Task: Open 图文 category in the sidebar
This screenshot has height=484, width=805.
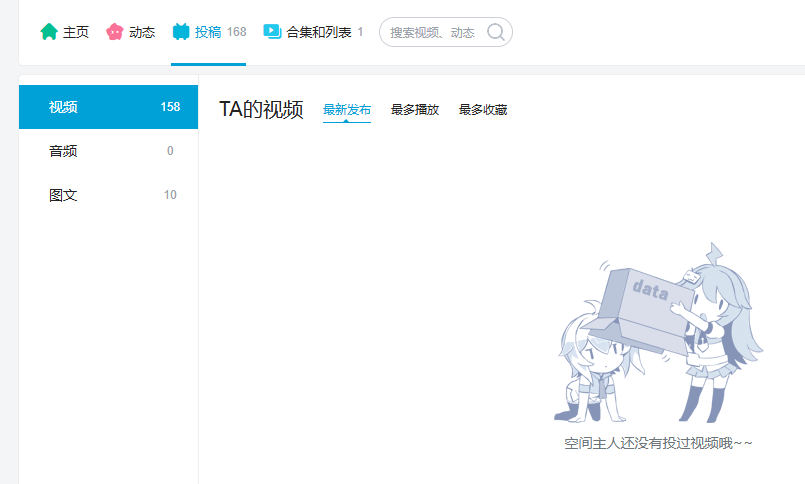Action: pyautogui.click(x=64, y=195)
